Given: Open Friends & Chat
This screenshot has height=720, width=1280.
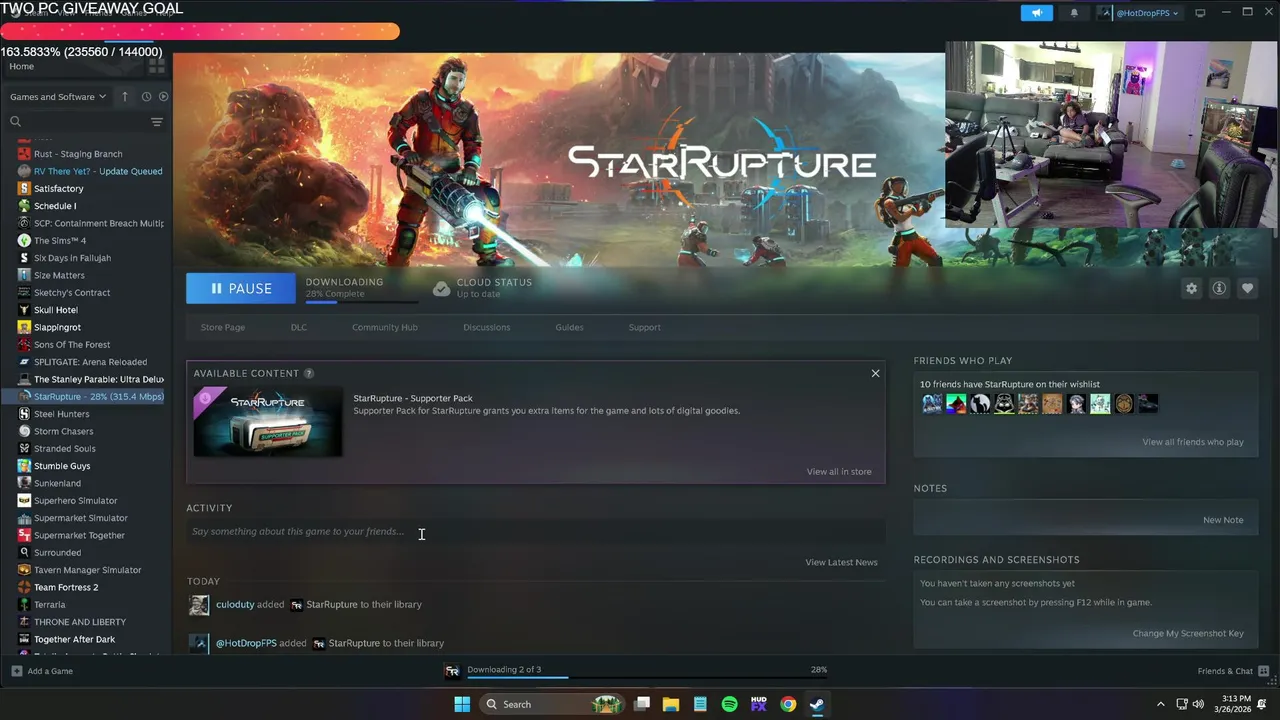Looking at the screenshot, I should pos(1233,671).
